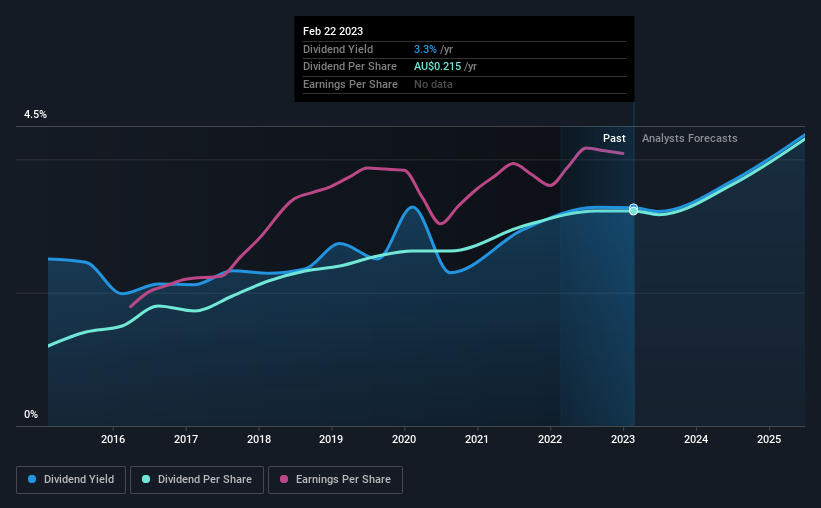Click the 4.5% y-axis label
The width and height of the screenshot is (821, 508).
tap(35, 115)
